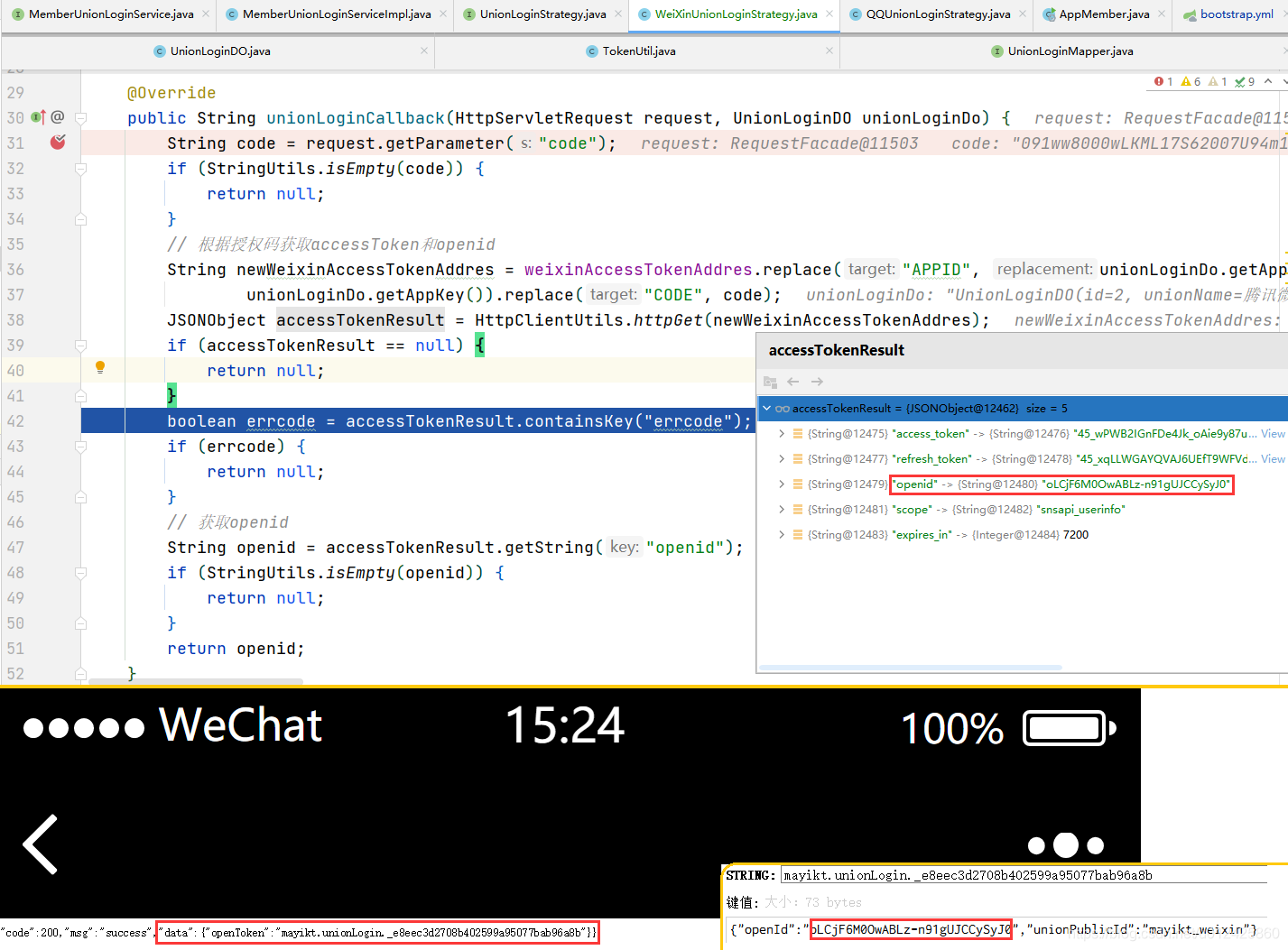This screenshot has width=1288, height=950.
Task: Collapse the if-block fold marker on line 32
Action: point(80,169)
